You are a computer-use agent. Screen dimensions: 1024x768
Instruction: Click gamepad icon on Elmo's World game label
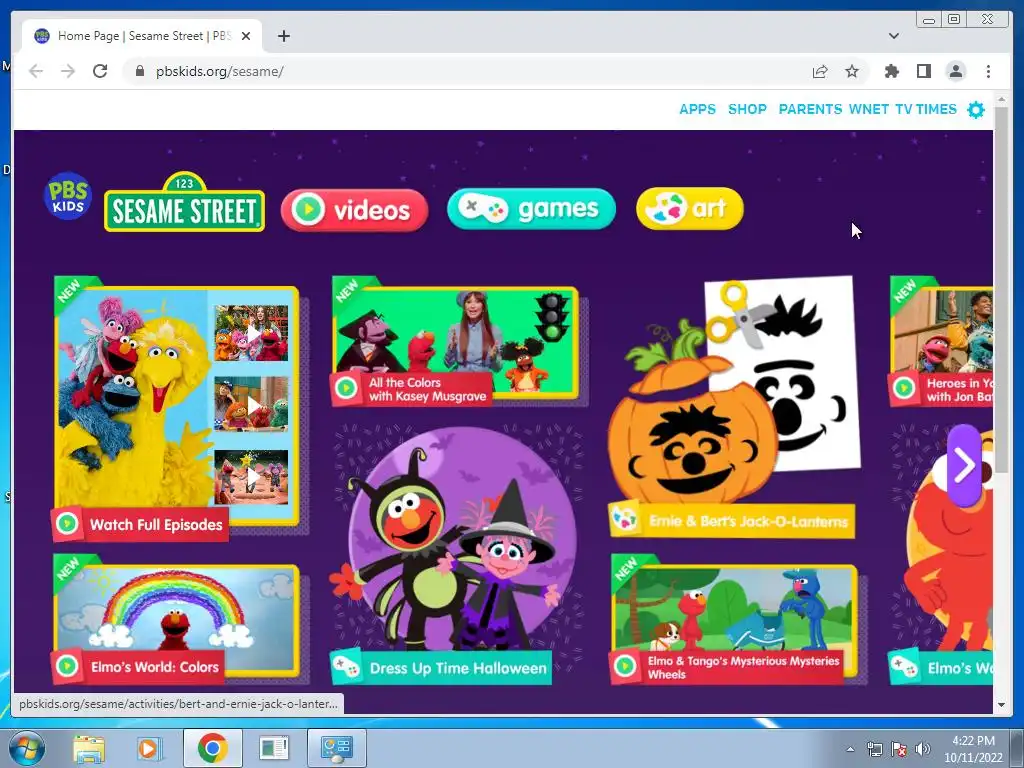click(904, 667)
